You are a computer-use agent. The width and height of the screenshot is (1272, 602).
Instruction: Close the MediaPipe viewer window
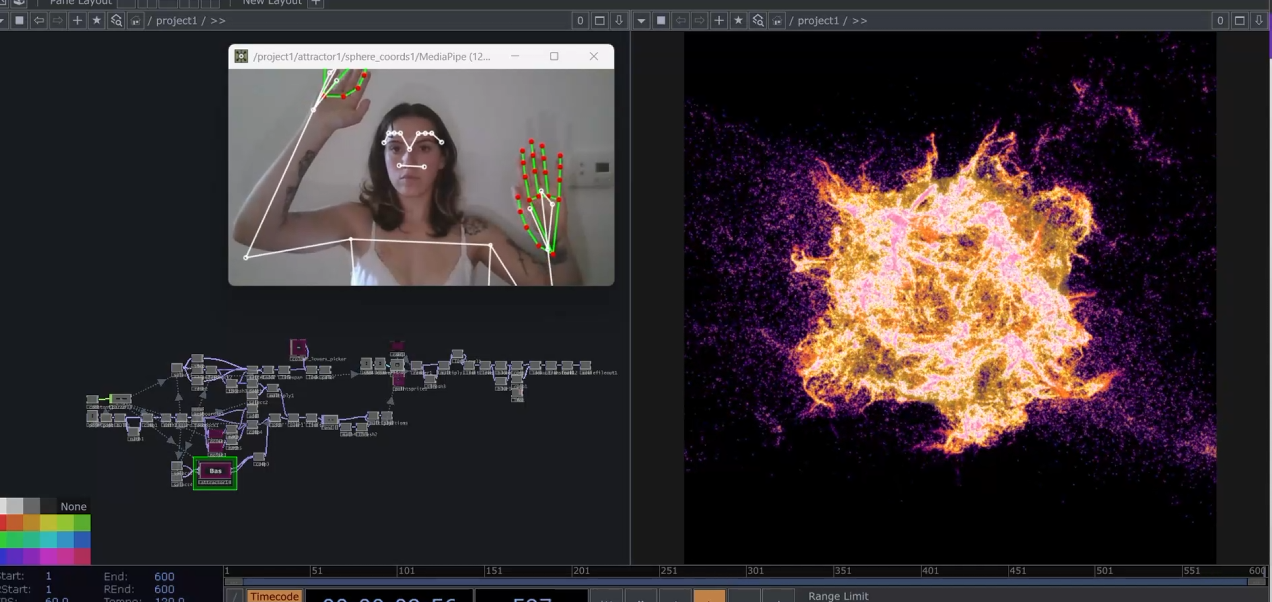tap(594, 56)
